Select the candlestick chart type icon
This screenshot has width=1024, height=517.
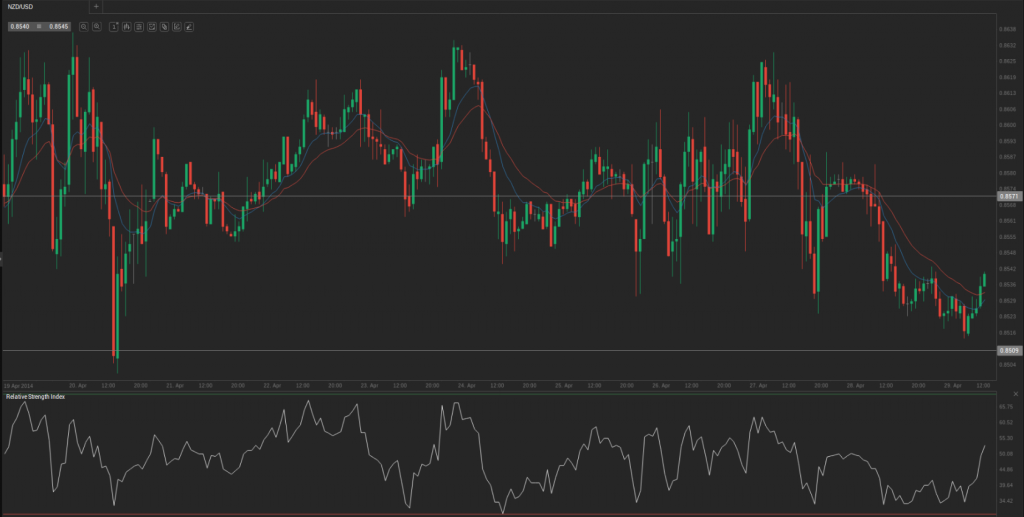(126, 26)
